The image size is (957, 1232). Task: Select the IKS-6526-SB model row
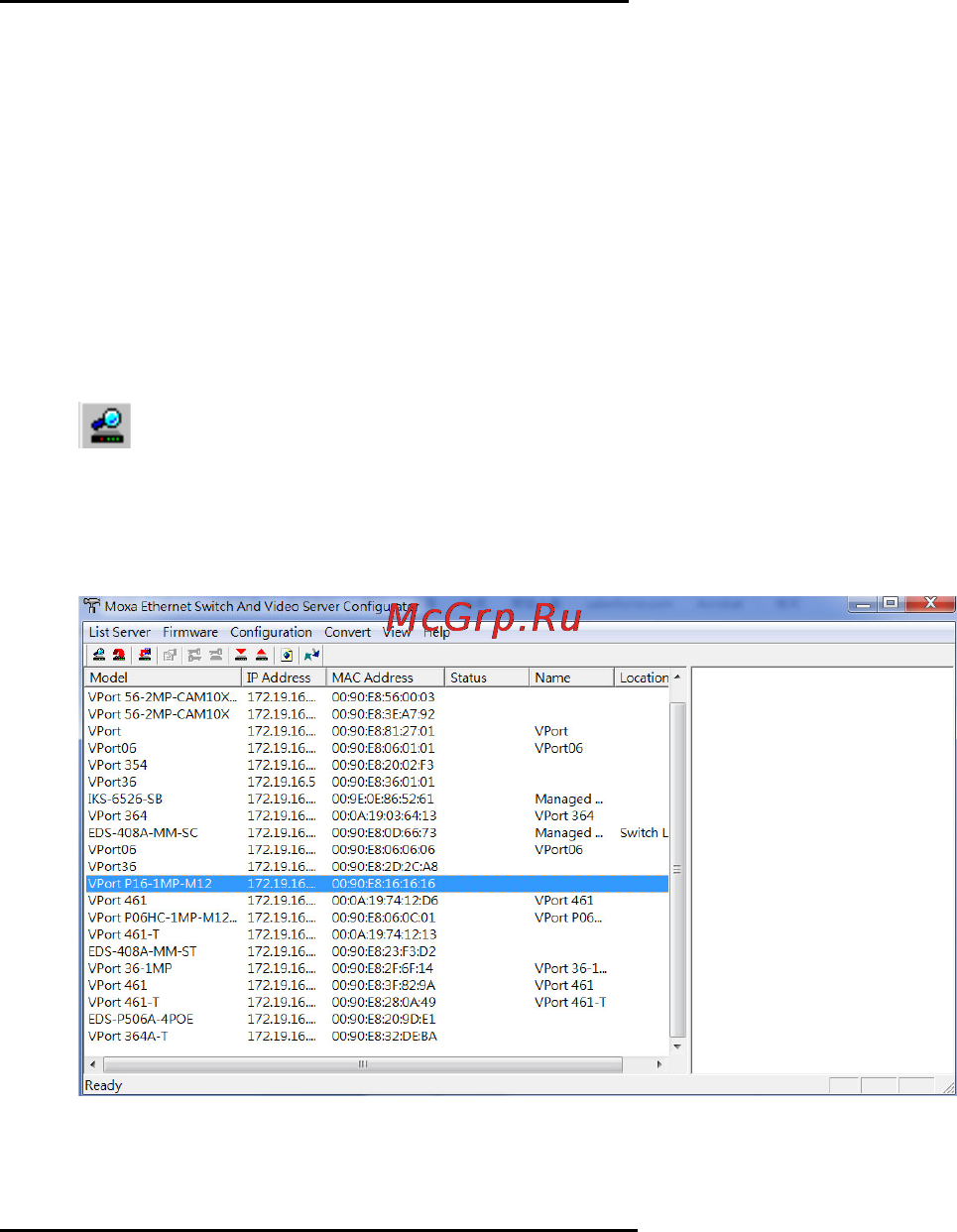125,799
